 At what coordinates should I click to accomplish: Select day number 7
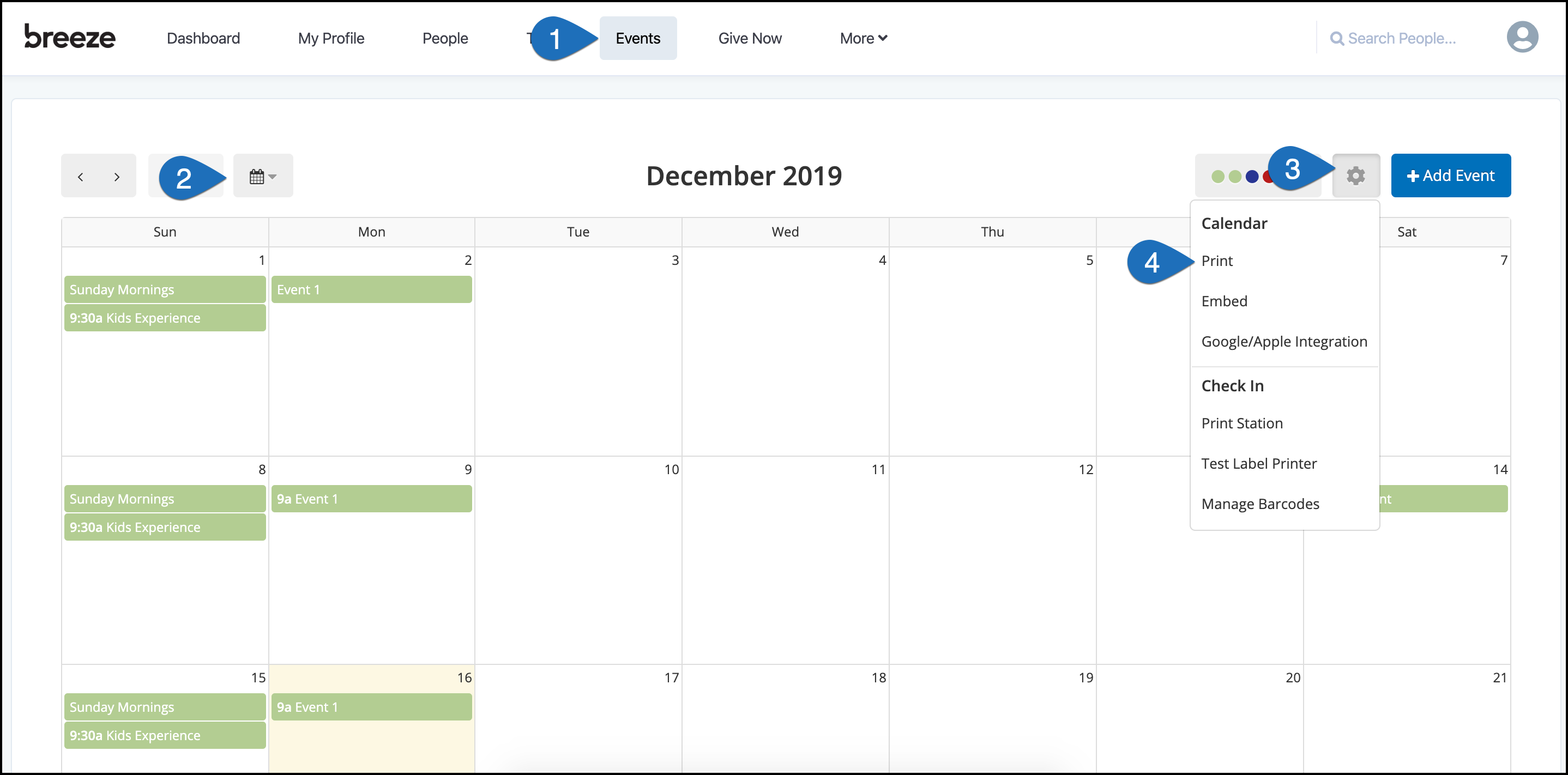(x=1504, y=261)
